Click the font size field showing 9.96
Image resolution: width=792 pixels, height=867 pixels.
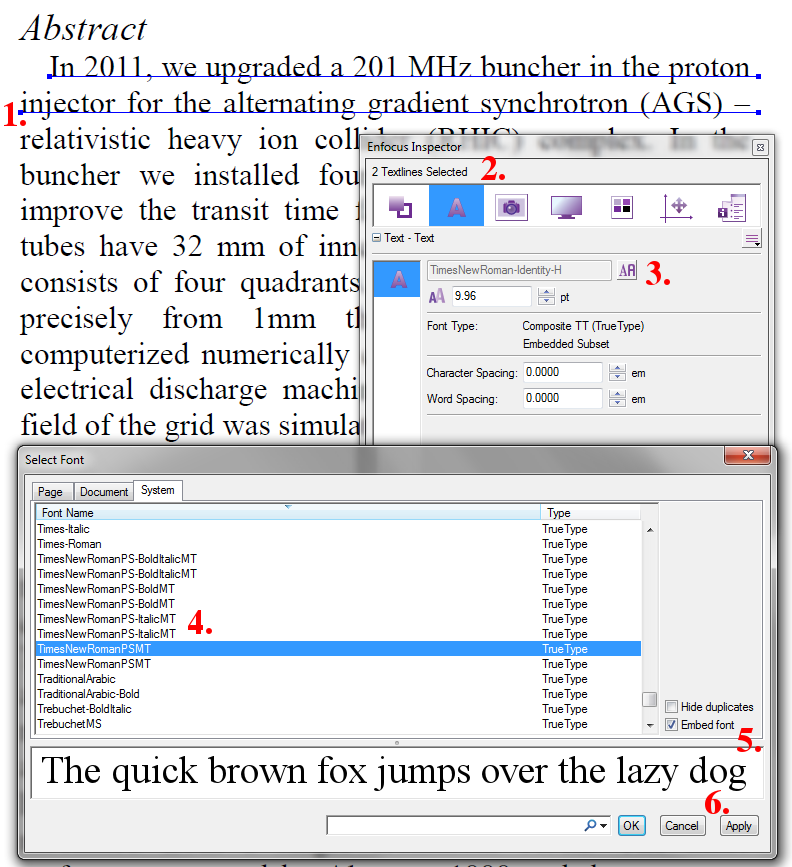point(492,296)
